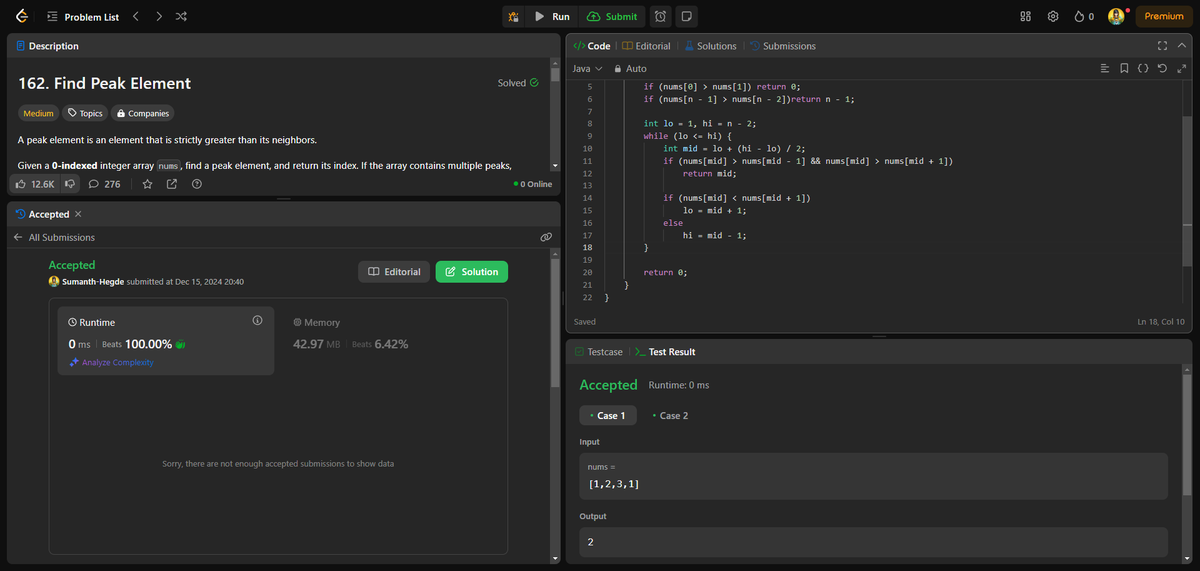Dislike the problem with thumbs down

[70, 184]
